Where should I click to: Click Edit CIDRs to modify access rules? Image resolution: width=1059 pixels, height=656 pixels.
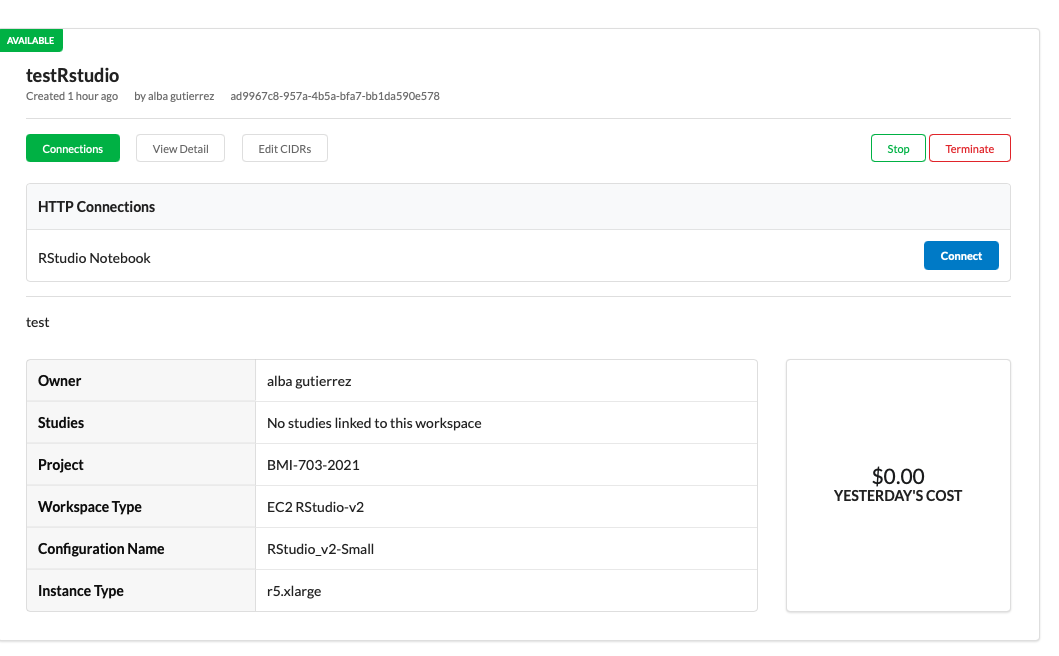point(285,148)
